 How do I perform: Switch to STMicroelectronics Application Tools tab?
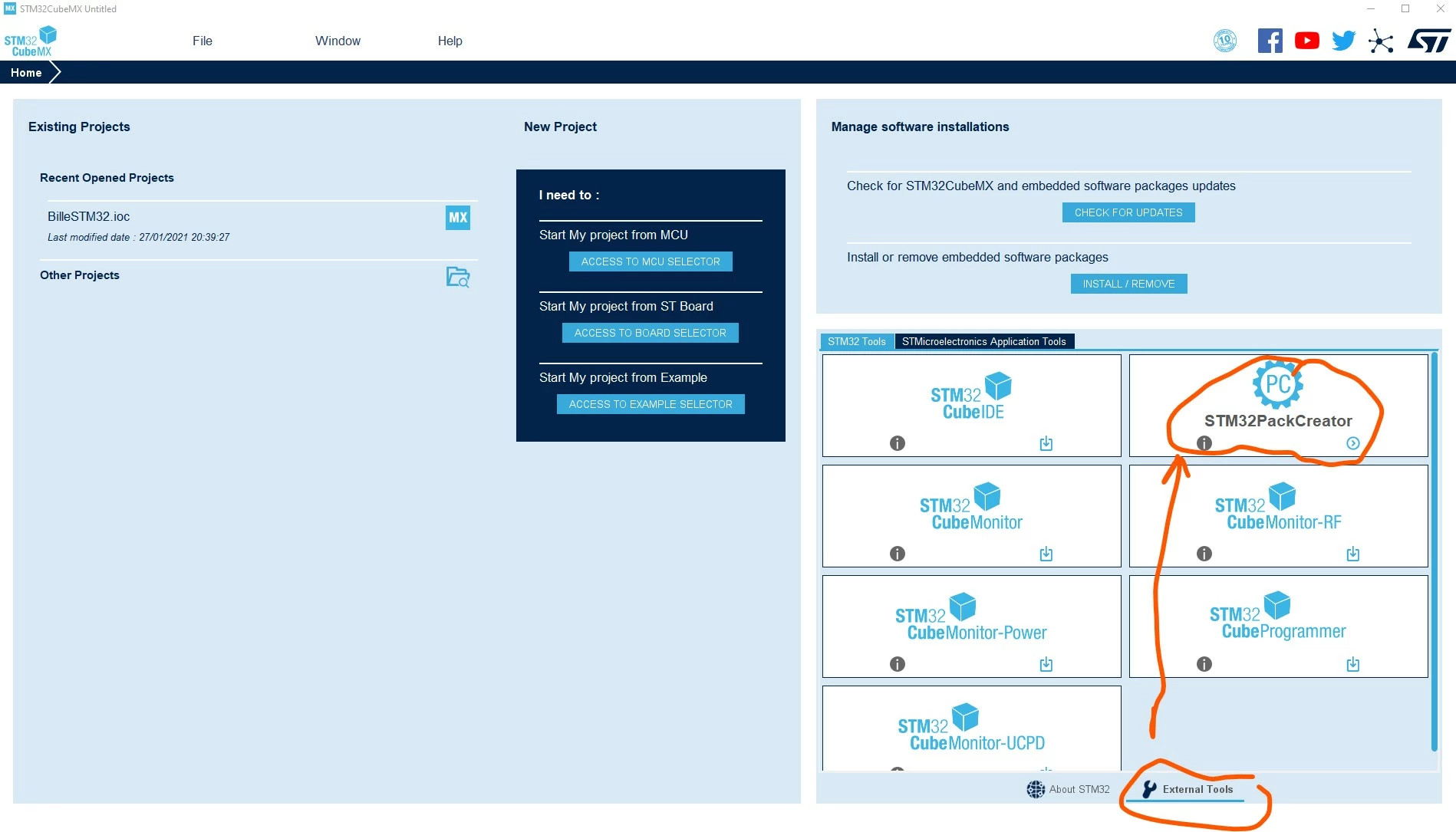(x=984, y=341)
